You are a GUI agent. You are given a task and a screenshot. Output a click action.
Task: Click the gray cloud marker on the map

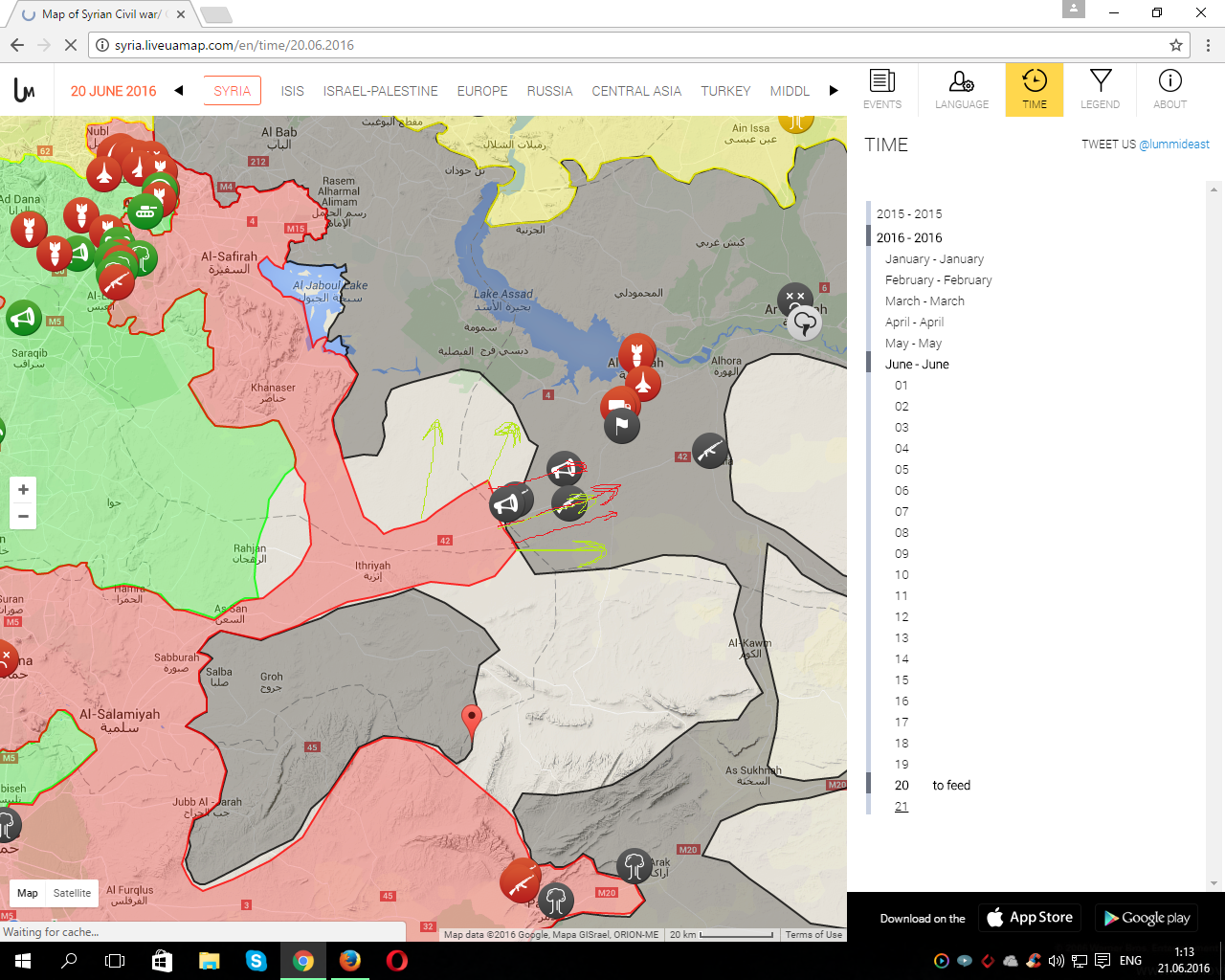pos(805,323)
